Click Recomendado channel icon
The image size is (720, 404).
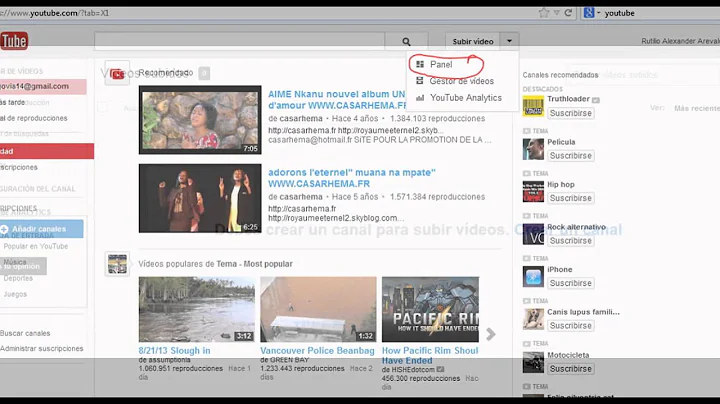(117, 73)
